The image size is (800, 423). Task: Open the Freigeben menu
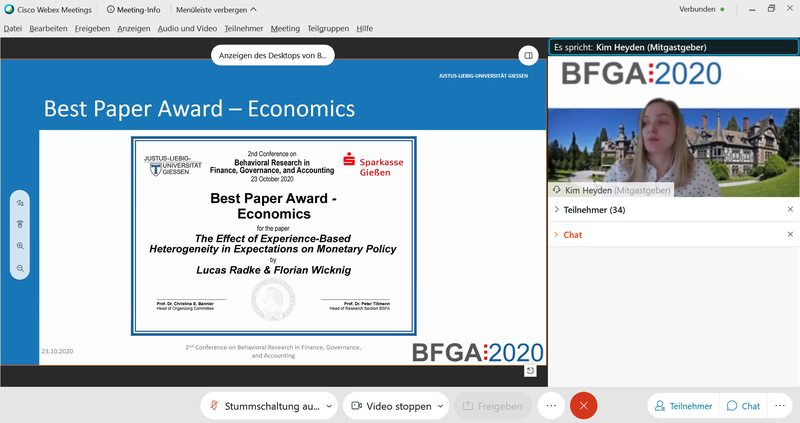point(92,29)
